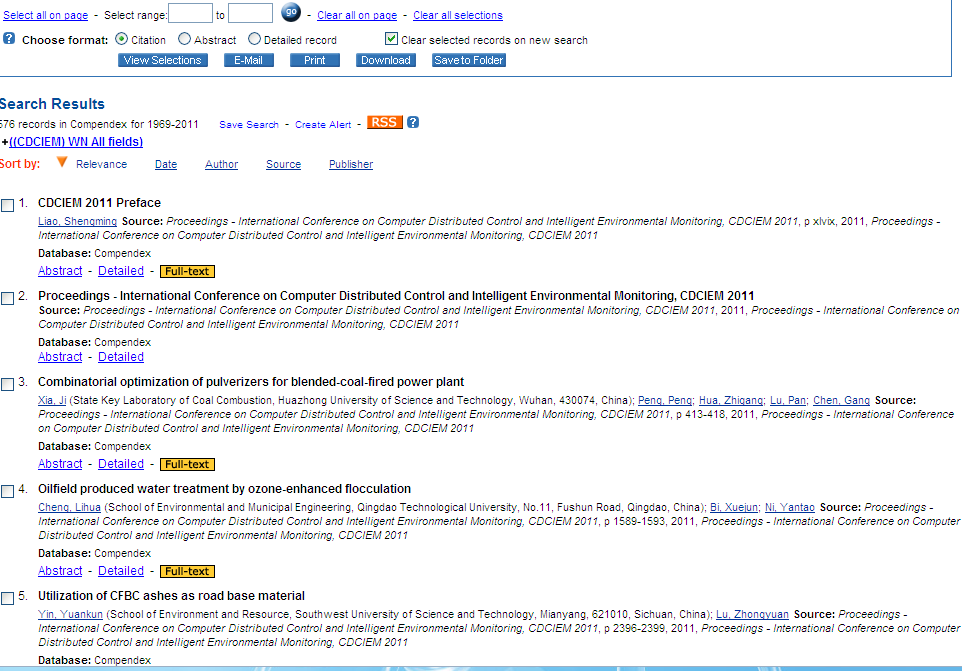Open author Lu, Zhongyuan link
The width and height of the screenshot is (962, 671).
click(752, 615)
